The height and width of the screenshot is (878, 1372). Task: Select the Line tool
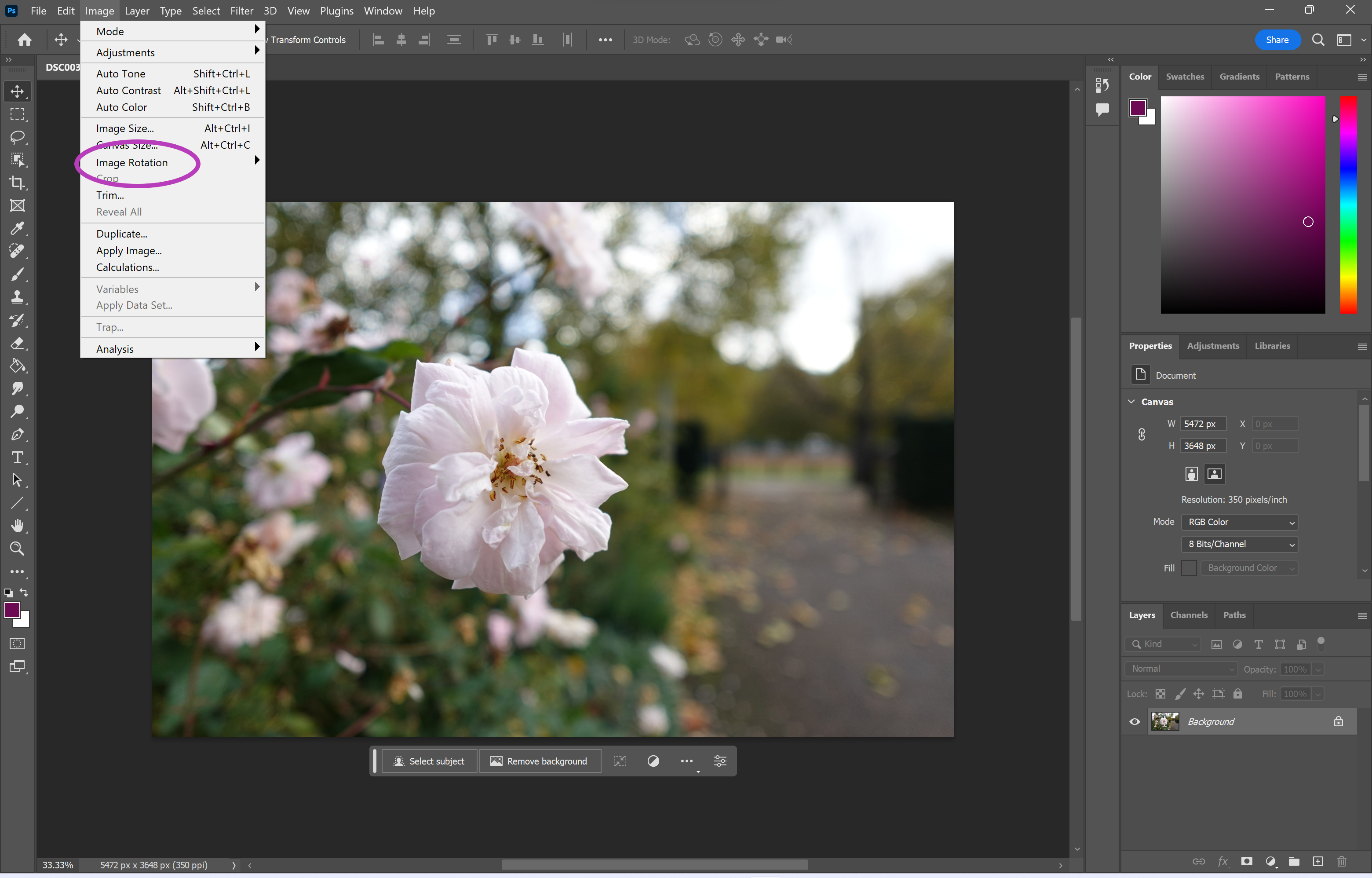pyautogui.click(x=17, y=503)
